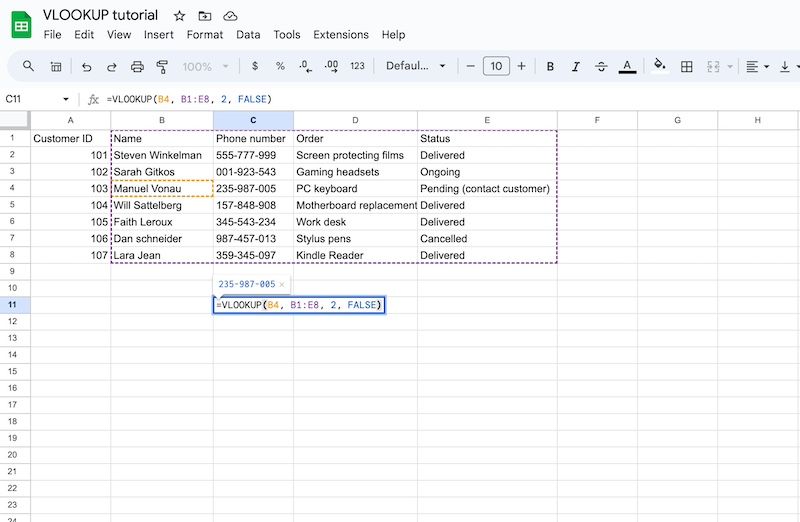
Task: Star the VLOOKUP tutorial document
Action: [179, 16]
